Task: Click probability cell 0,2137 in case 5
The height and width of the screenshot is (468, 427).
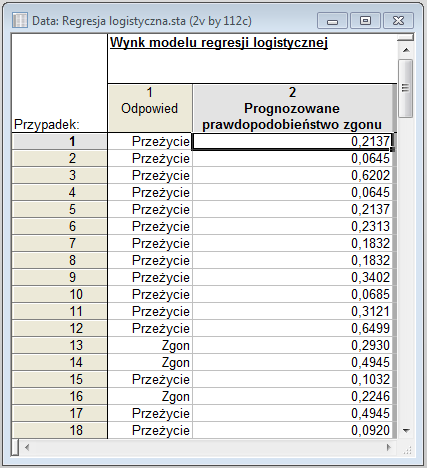Action: click(x=292, y=209)
